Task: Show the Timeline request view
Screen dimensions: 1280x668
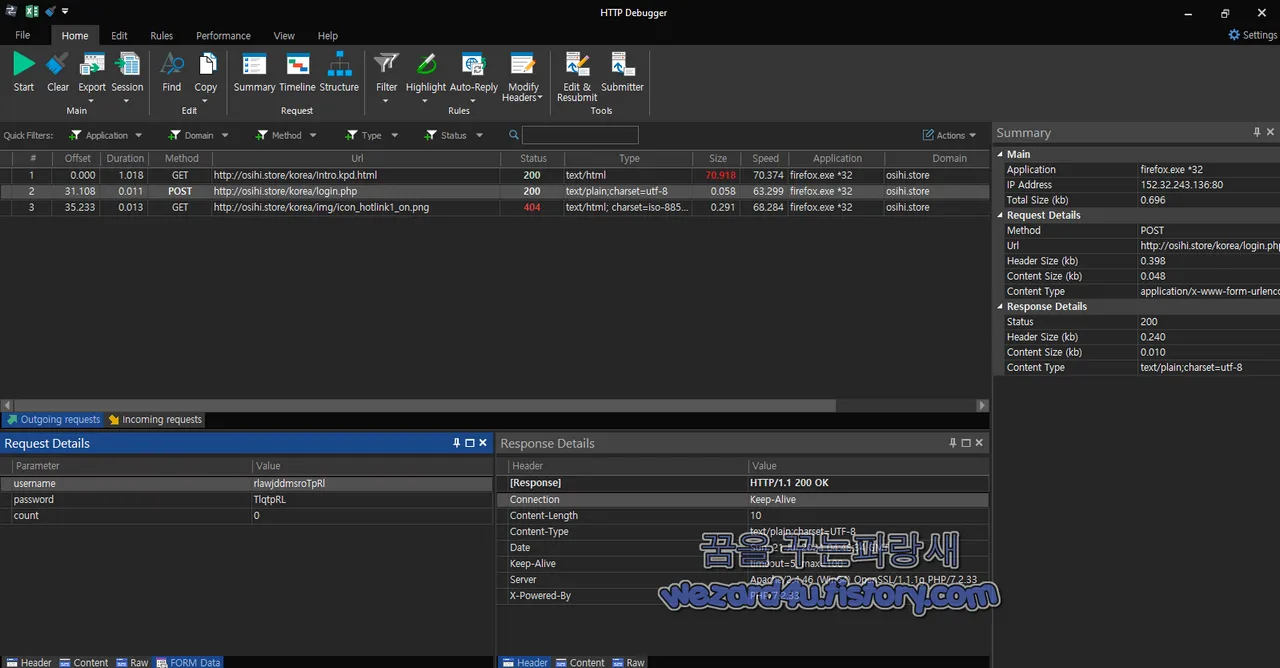Action: pos(297,72)
